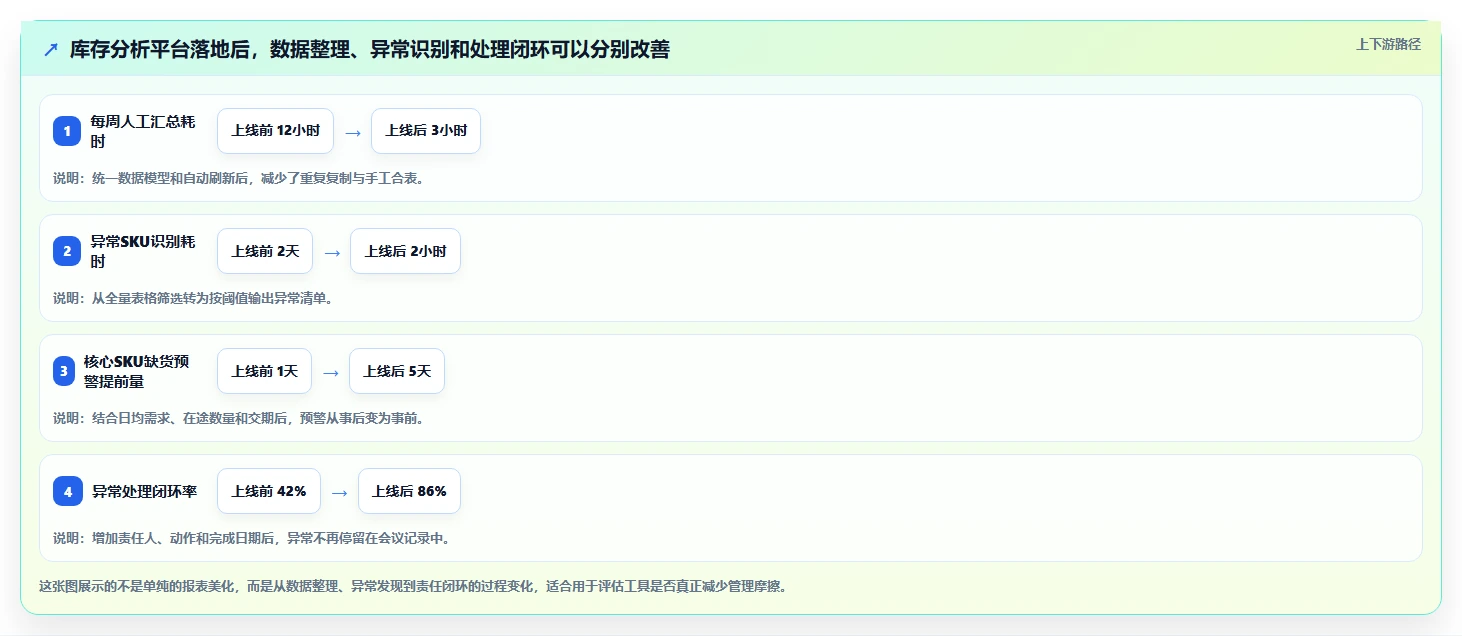1462x636 pixels.
Task: Click the title 库存分析平台落地后 heading
Action: click(370, 49)
